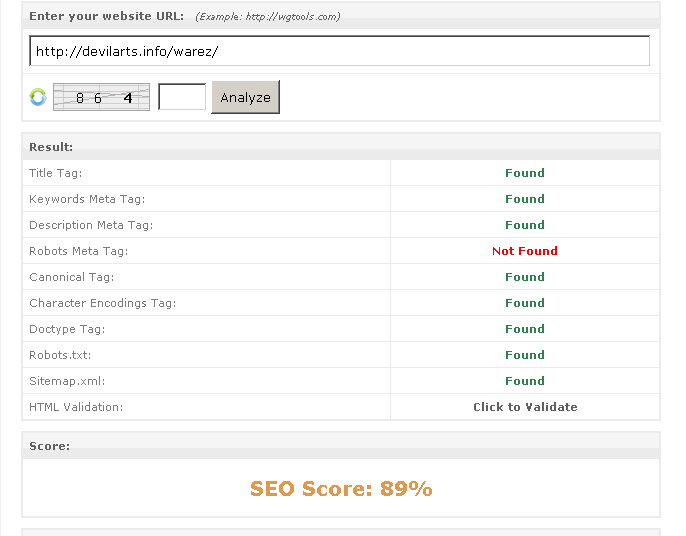Click the red Not Found status
This screenshot has width=686, height=536.
coord(525,251)
